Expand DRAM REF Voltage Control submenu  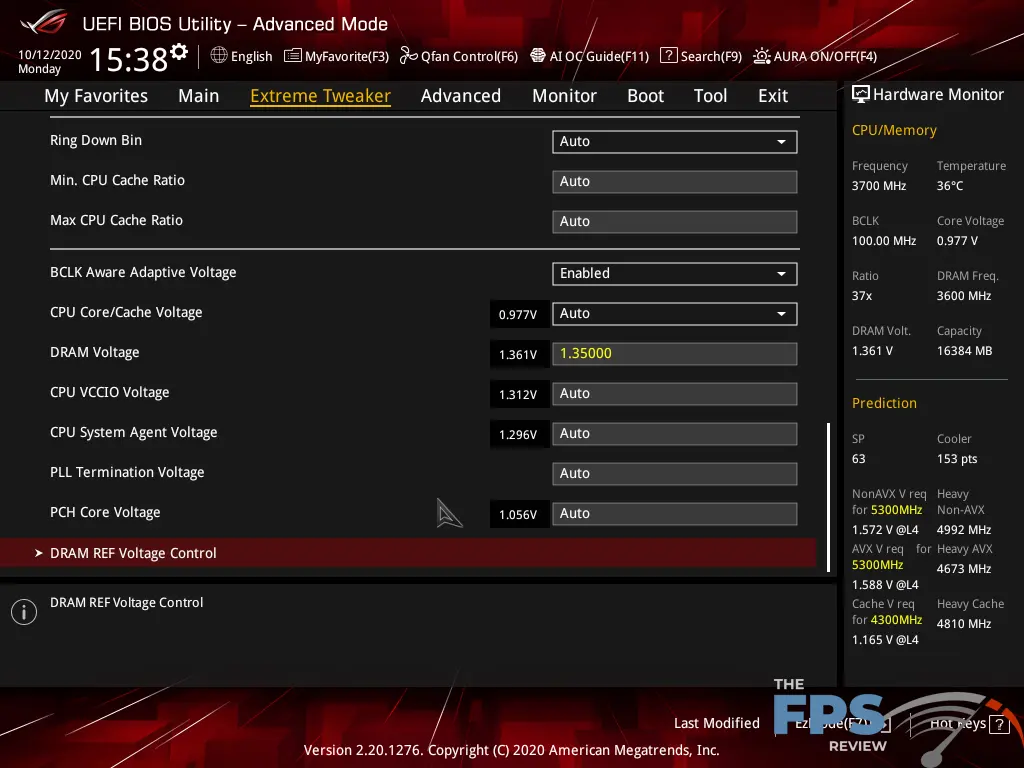(x=408, y=553)
